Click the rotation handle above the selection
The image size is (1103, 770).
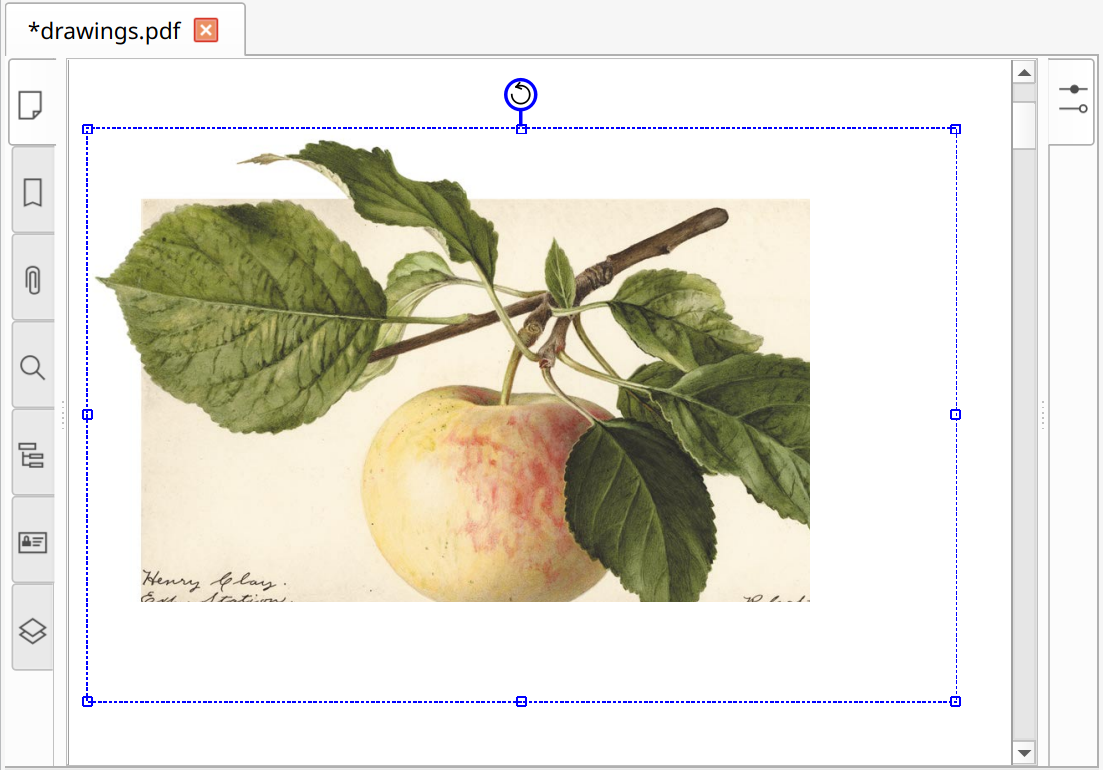tap(521, 94)
